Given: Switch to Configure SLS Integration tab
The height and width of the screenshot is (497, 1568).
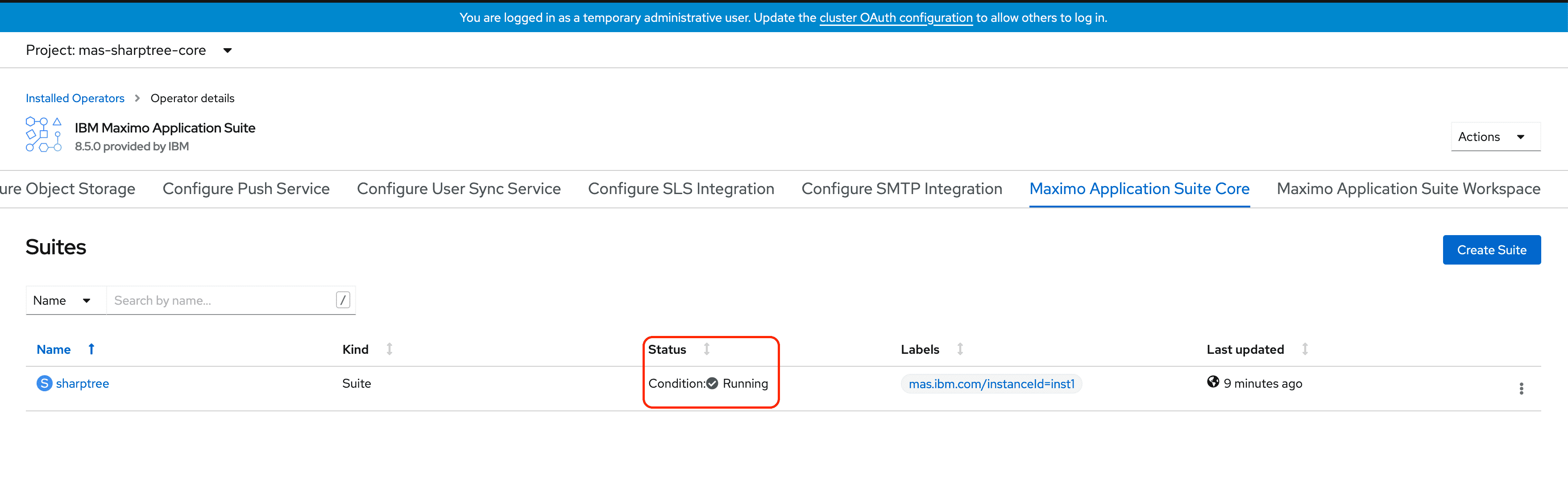Looking at the screenshot, I should click(680, 189).
